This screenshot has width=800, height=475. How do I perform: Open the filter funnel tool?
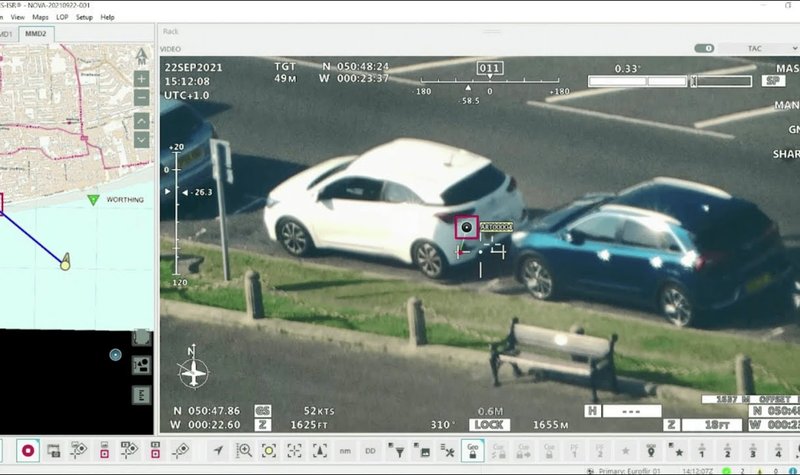[396, 450]
